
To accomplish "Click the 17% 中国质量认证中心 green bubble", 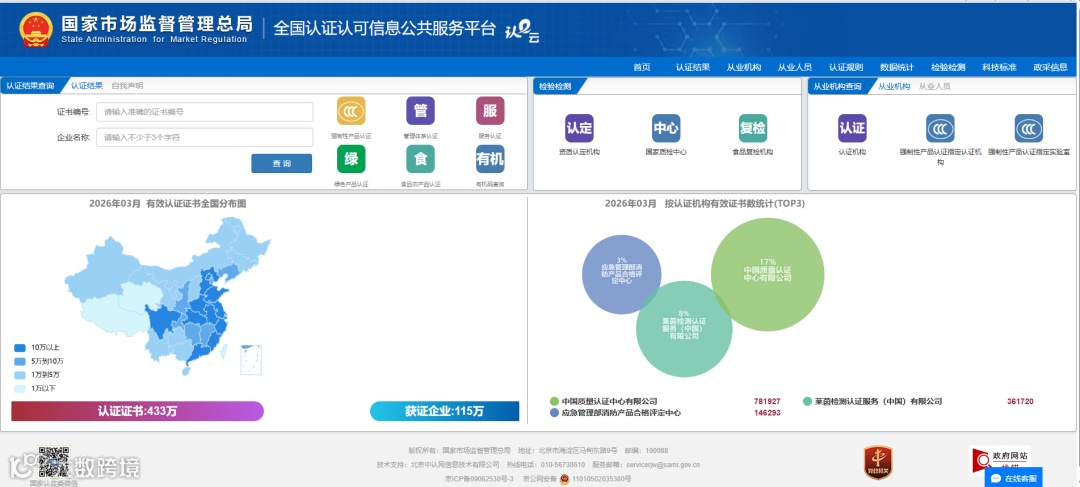I will tap(768, 274).
